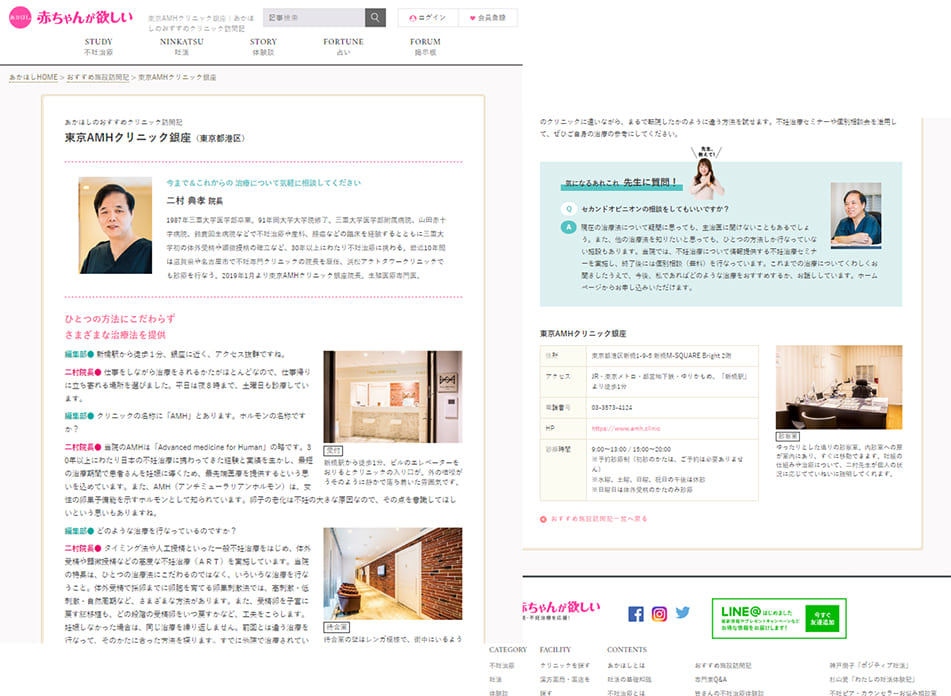
Task: Click the phone number 03-3573-4124
Action: (x=612, y=407)
